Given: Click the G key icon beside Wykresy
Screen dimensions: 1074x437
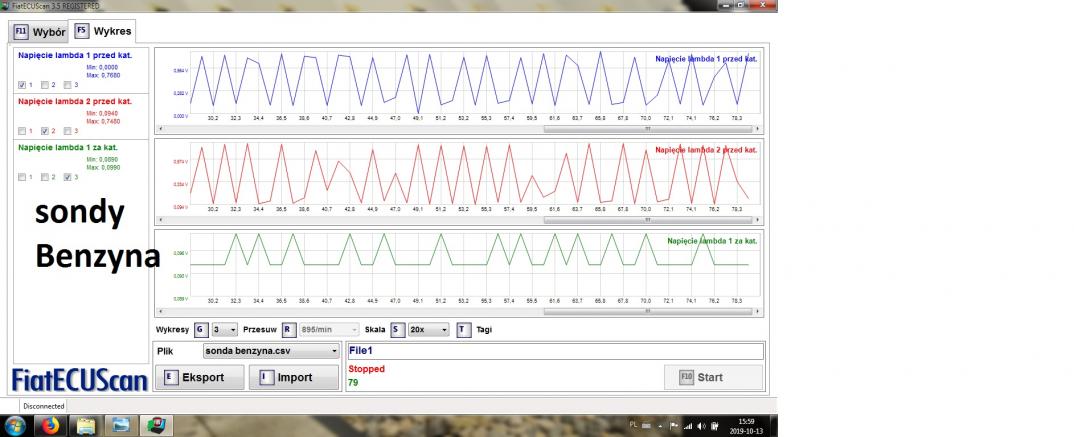Looking at the screenshot, I should (x=200, y=329).
